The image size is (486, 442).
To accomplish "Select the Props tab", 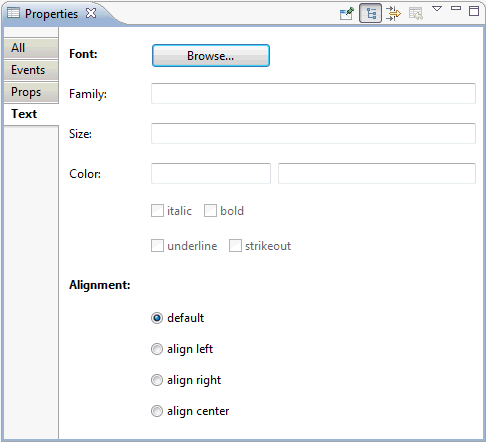I will [31, 92].
